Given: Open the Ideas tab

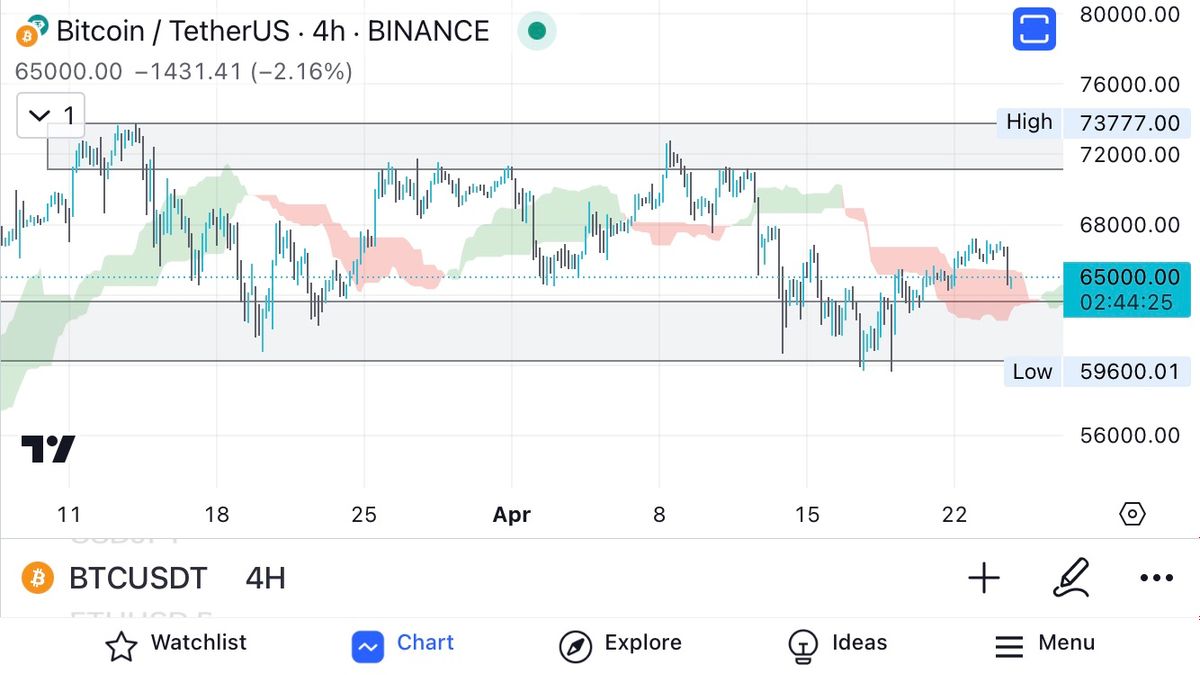Looking at the screenshot, I should 837,645.
